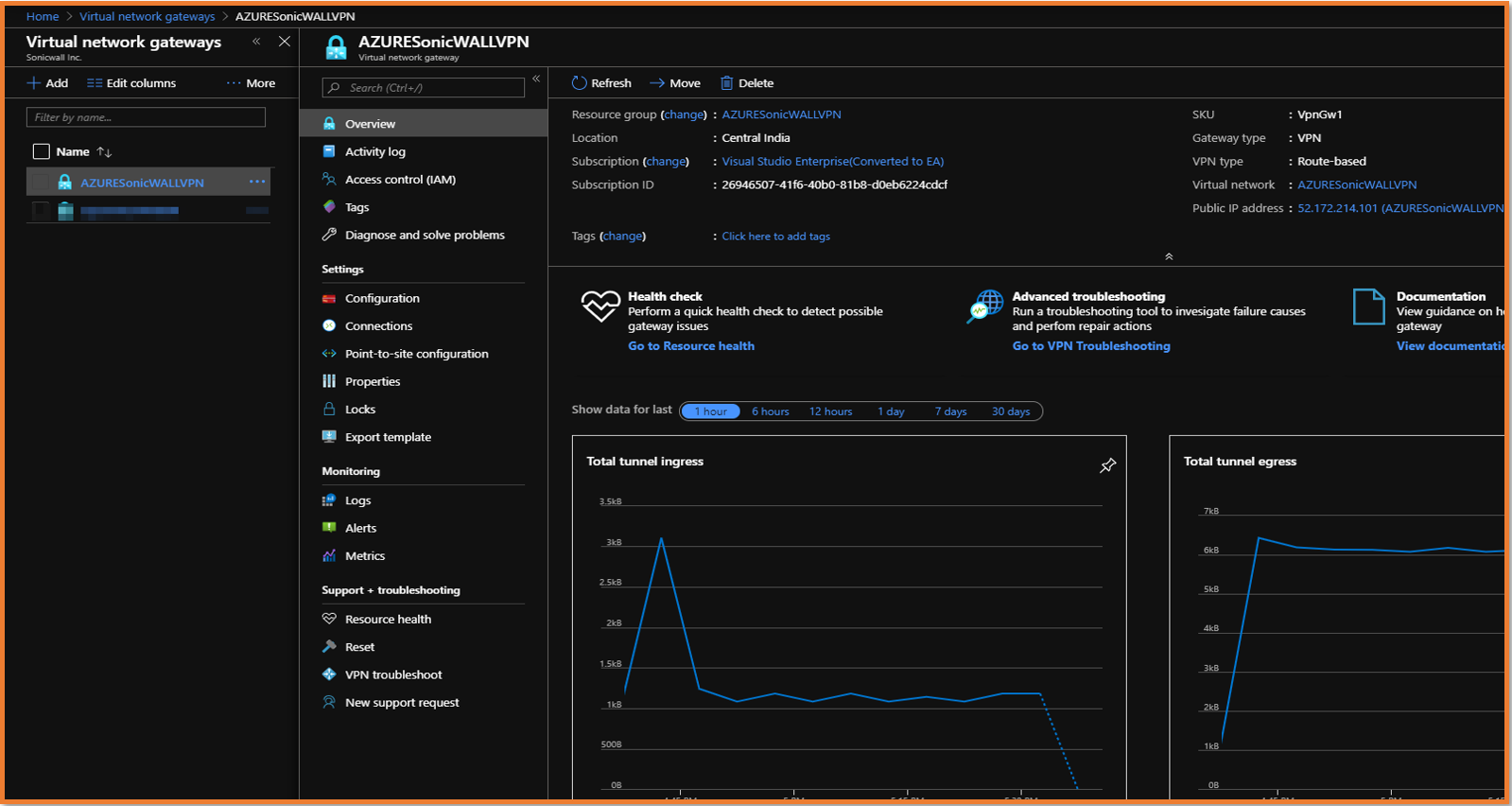Click the Health check heart icon
The width and height of the screenshot is (1512, 806).
pos(600,306)
